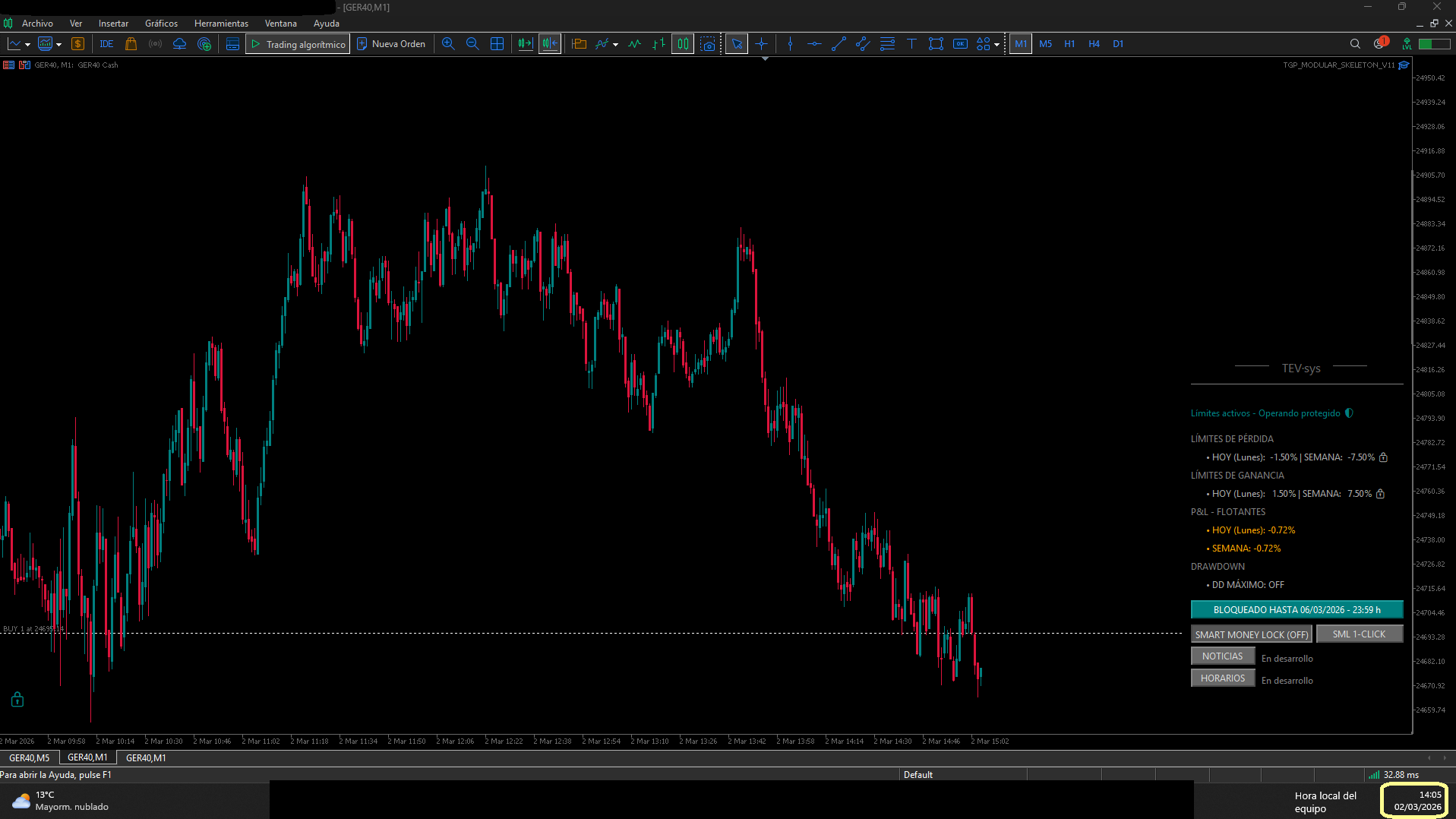Open the MQL5 Market shopping bag

[131, 44]
